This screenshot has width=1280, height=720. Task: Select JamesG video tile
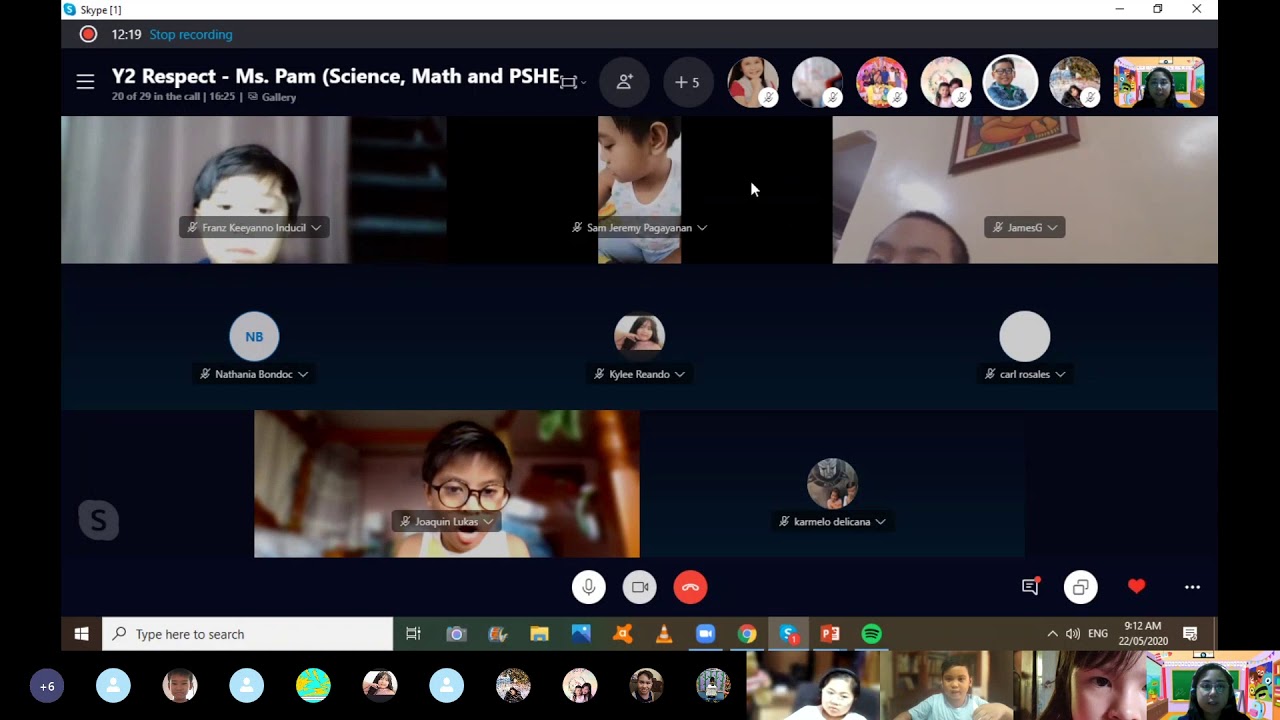[x=1025, y=190]
